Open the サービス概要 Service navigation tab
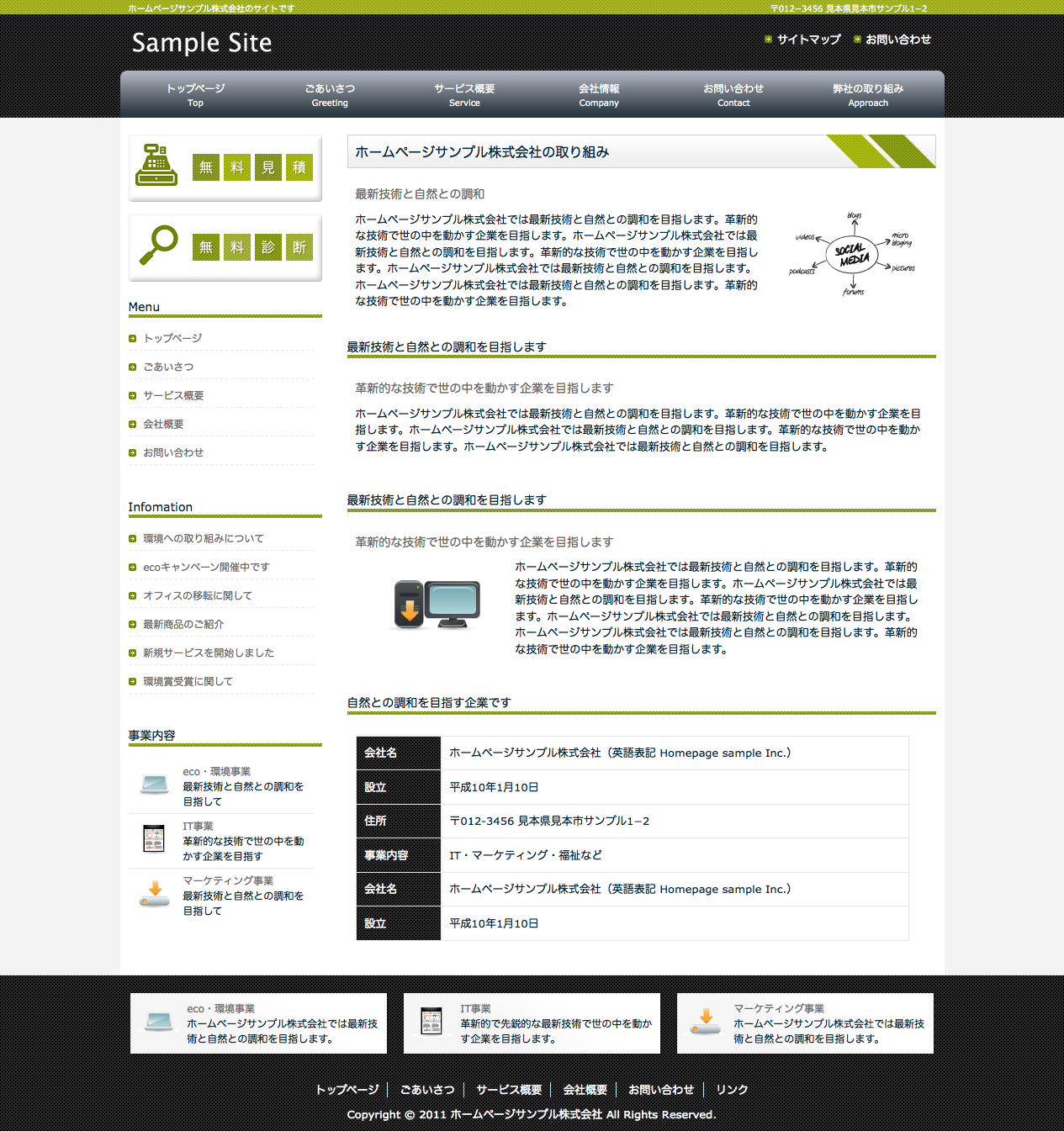Image resolution: width=1064 pixels, height=1131 pixels. click(464, 95)
